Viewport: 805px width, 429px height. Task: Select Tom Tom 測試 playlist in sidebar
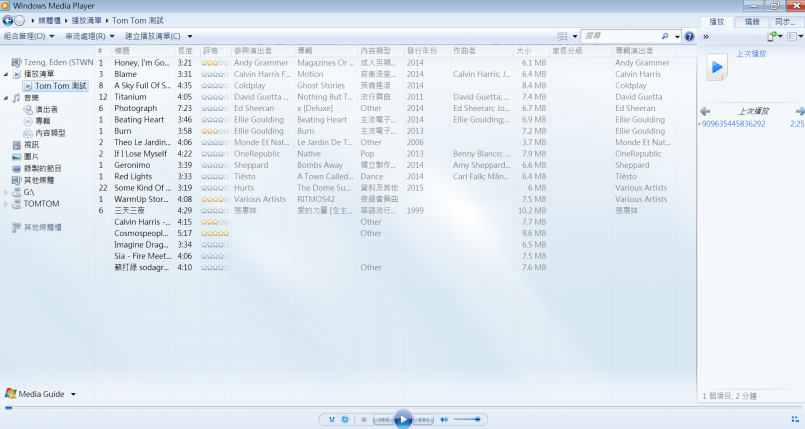click(61, 86)
